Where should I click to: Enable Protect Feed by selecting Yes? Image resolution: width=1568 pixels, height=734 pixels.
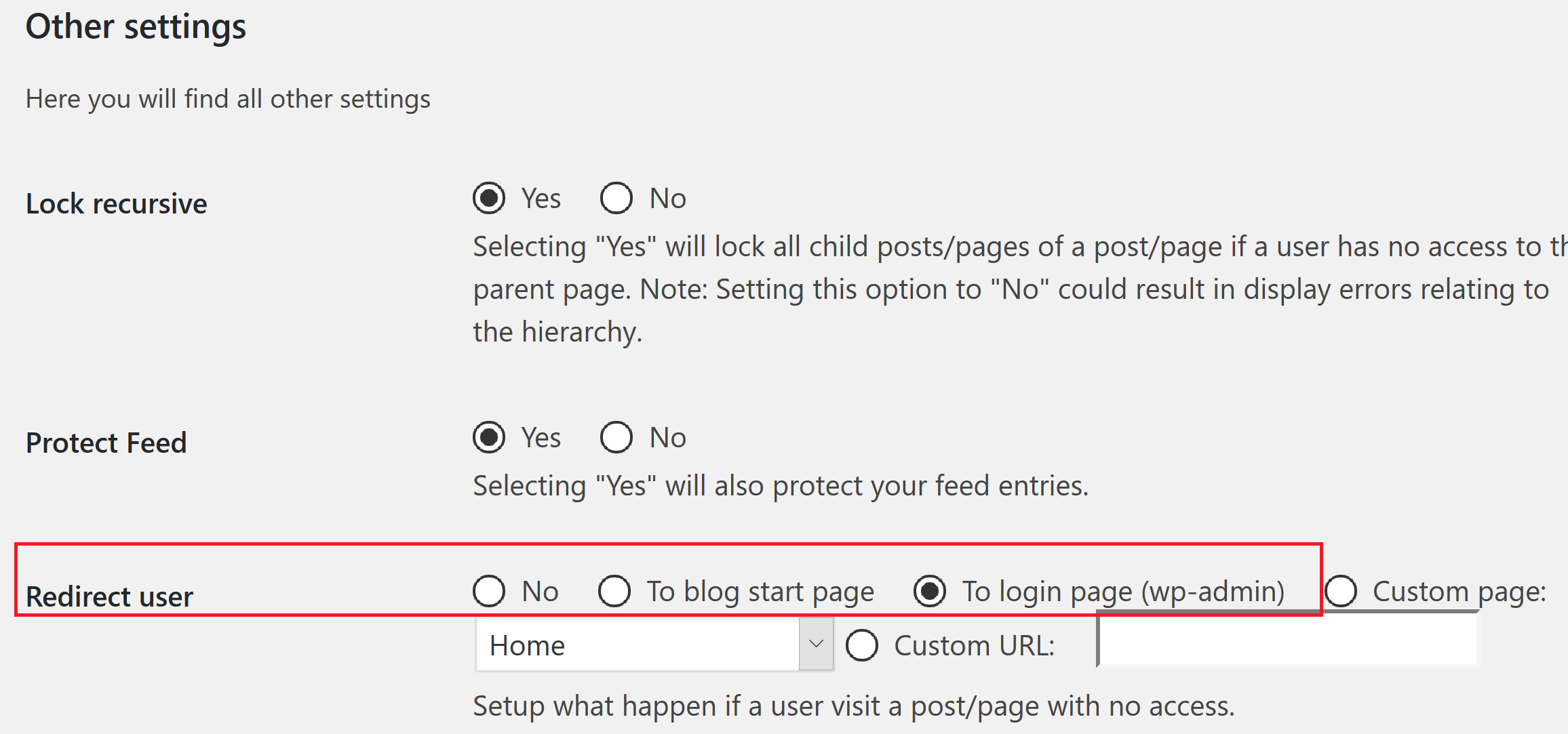point(489,437)
